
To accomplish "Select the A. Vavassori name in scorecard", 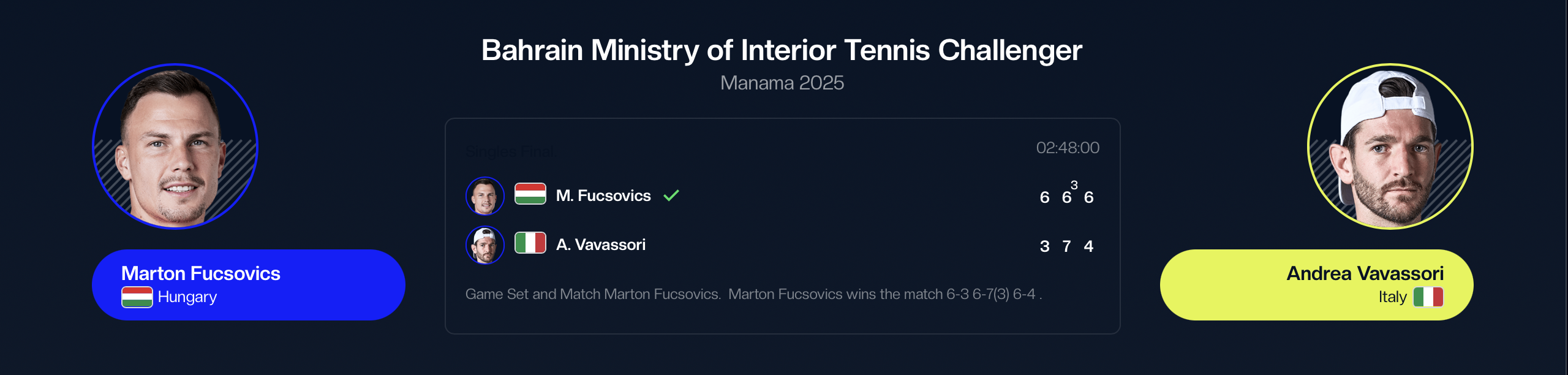I will pyautogui.click(x=601, y=244).
